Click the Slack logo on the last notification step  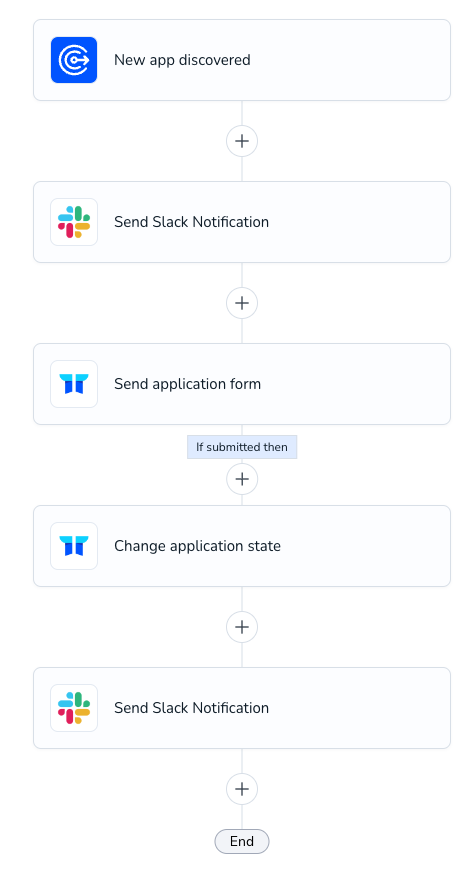coord(74,708)
